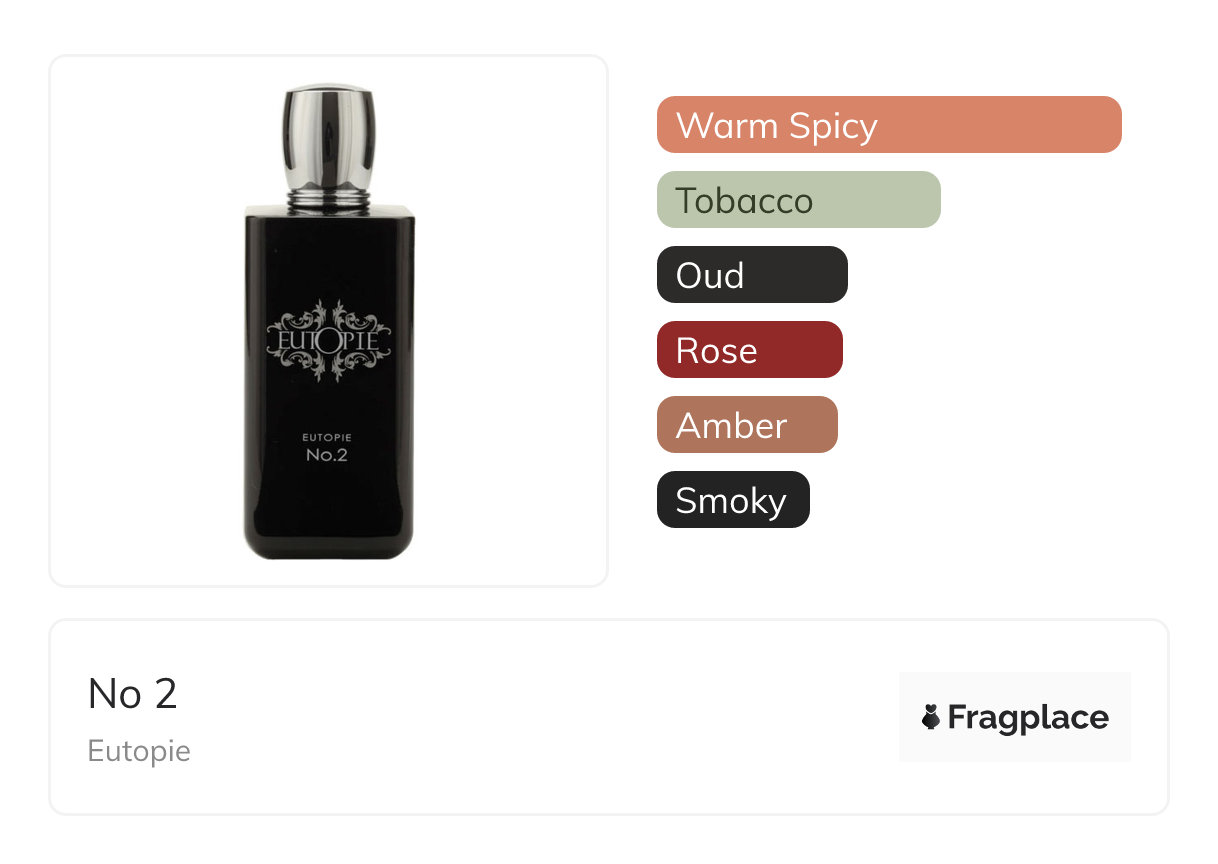Select the silver threaded bottle neck
Viewport: 1218px width, 864px height.
click(x=329, y=200)
